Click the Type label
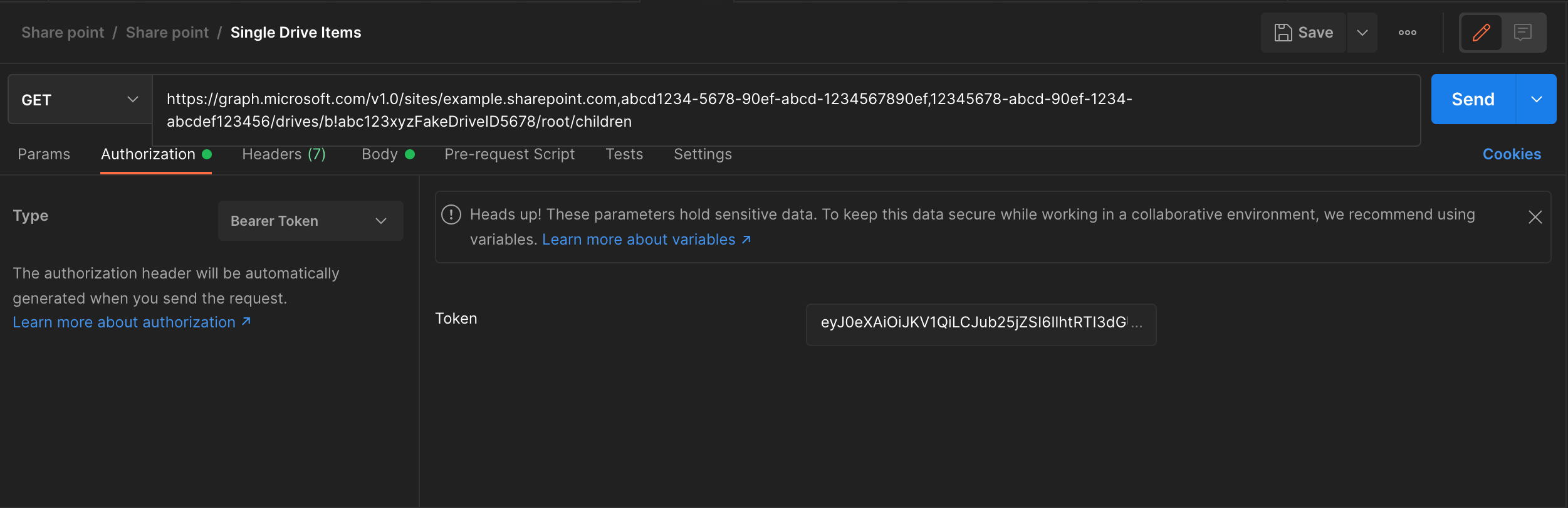Viewport: 1568px width, 508px height. point(31,216)
